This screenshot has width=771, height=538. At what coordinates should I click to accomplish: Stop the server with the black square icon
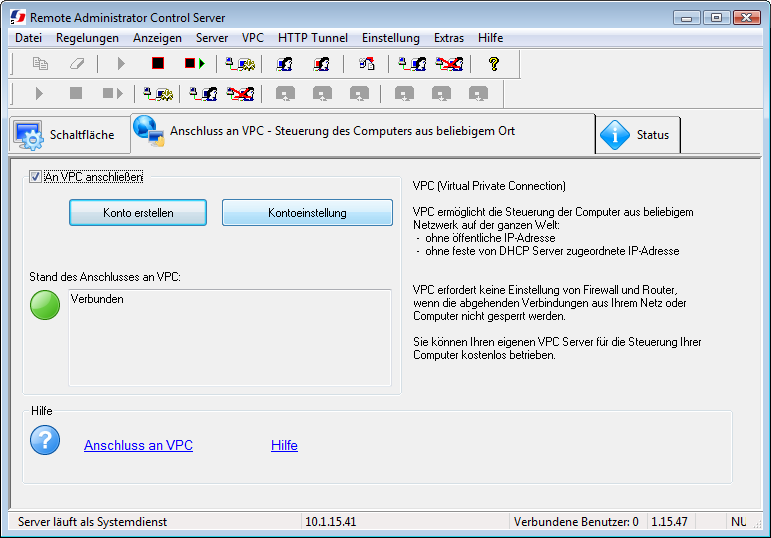tap(158, 63)
